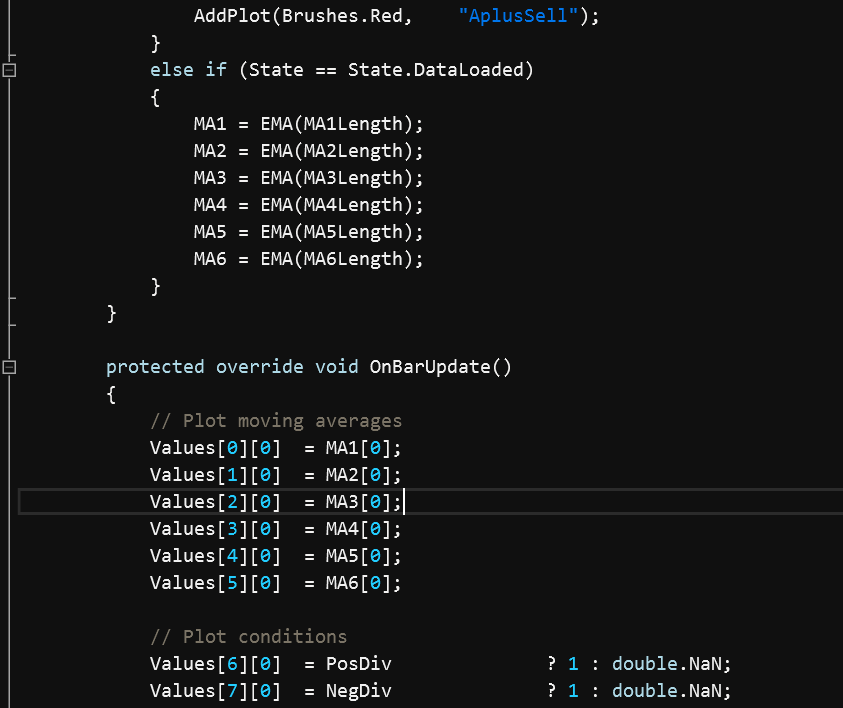This screenshot has width=843, height=708.
Task: Click the MA1 = EMA(MA1Length) line
Action: (x=308, y=124)
